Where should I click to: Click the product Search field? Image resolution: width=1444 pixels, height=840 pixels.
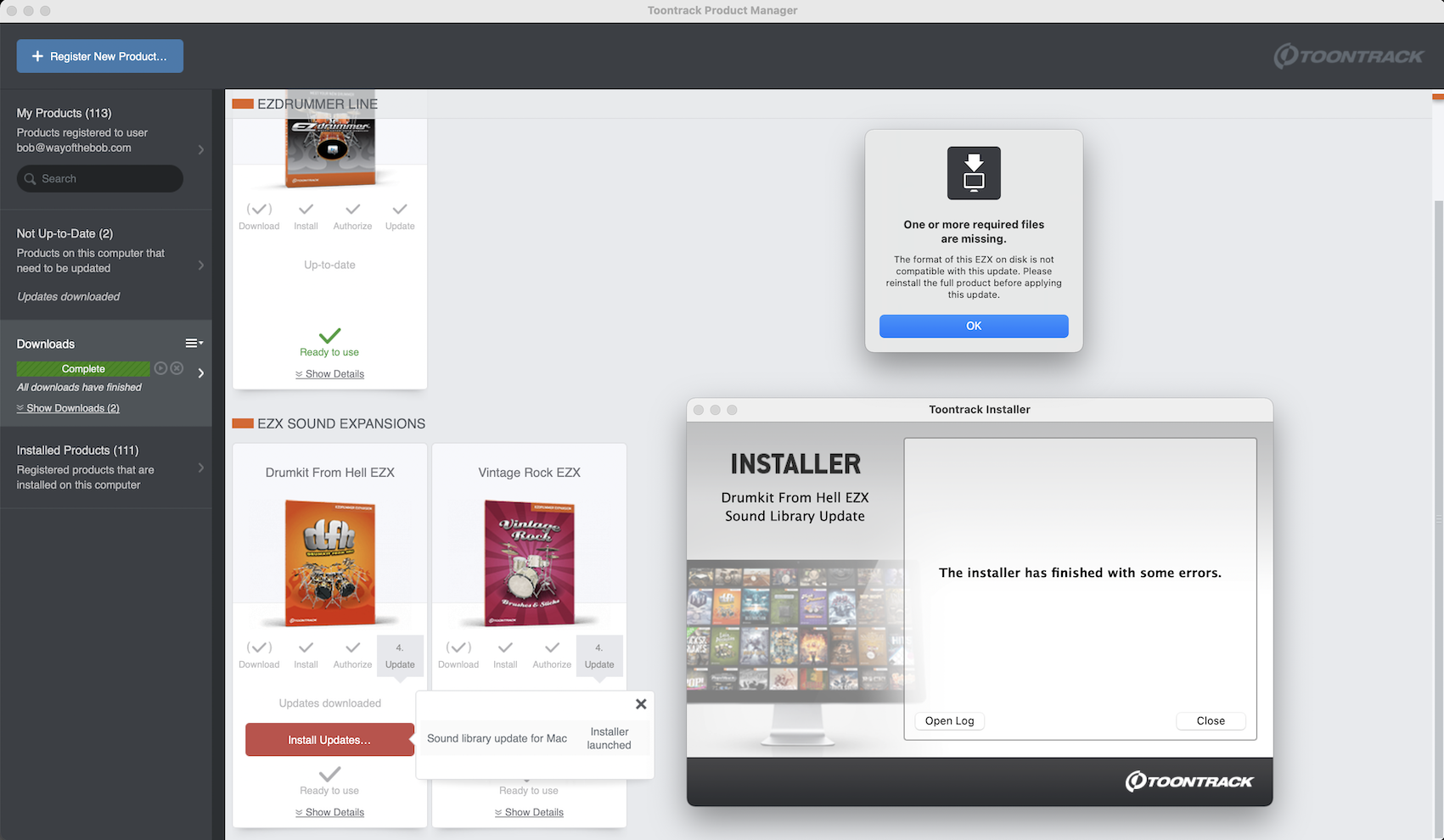(x=100, y=179)
